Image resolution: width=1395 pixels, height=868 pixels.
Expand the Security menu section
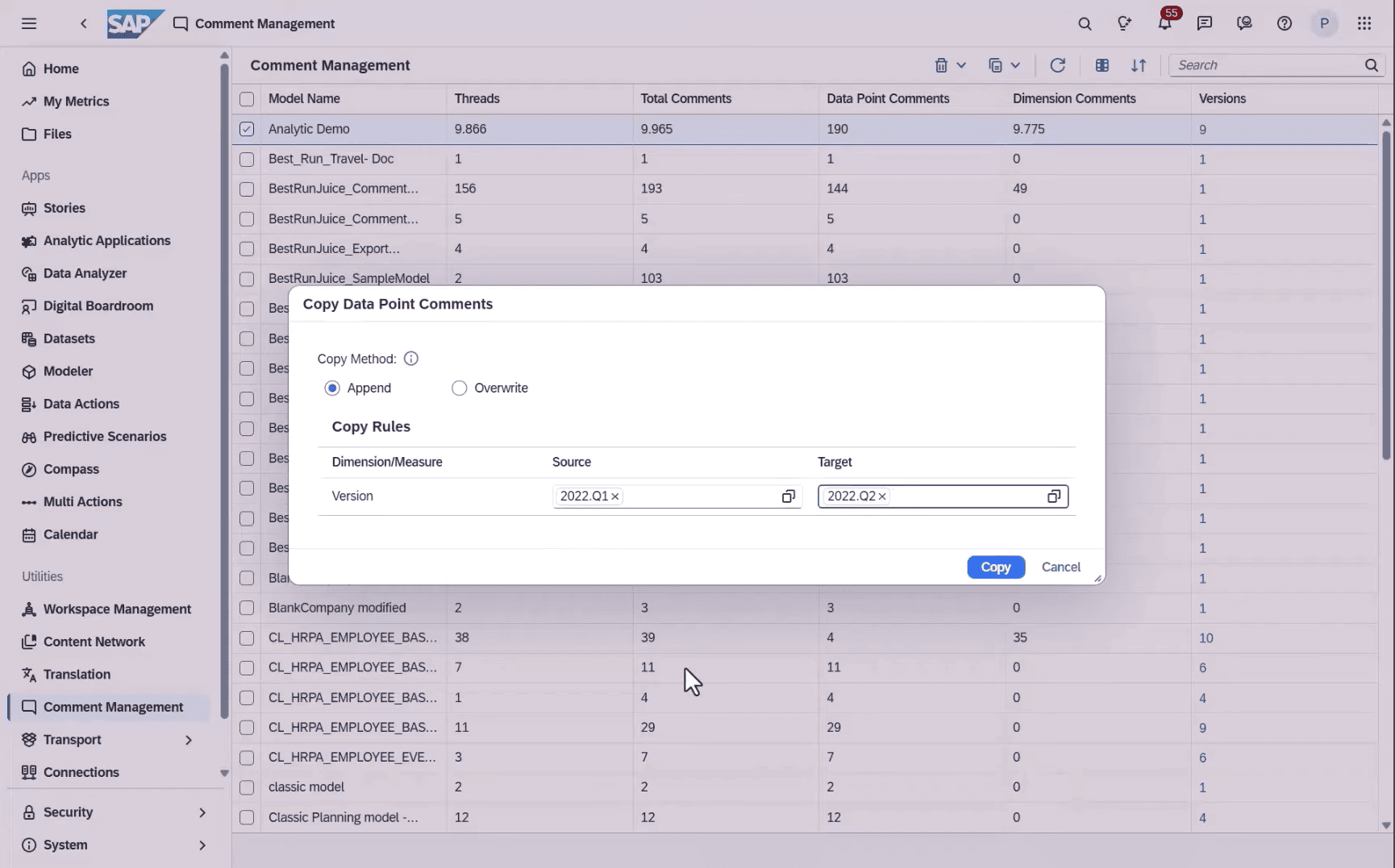[202, 812]
